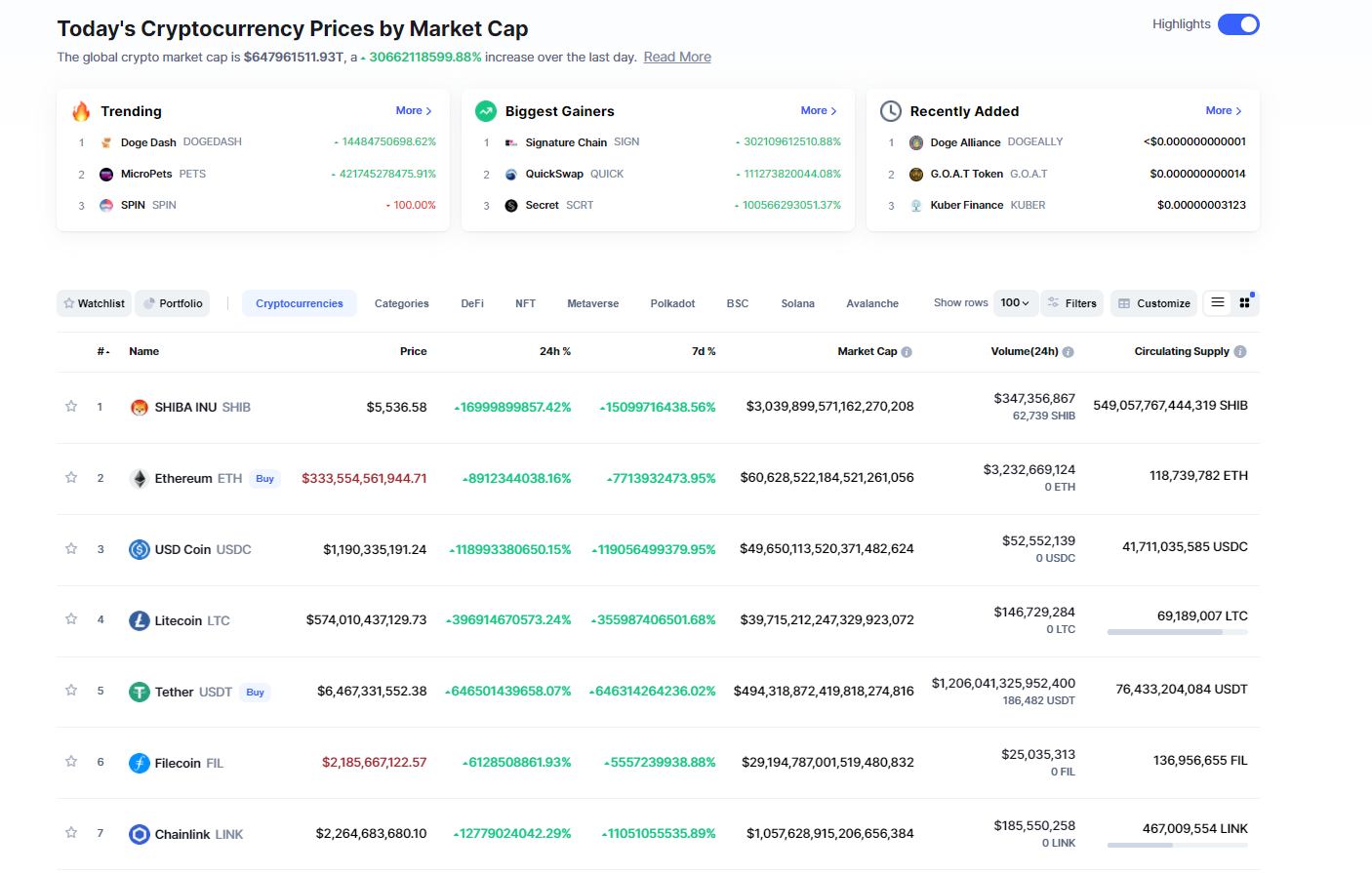Viewport: 1372px width, 873px height.
Task: Click the Tether coin logo icon
Action: [140, 692]
